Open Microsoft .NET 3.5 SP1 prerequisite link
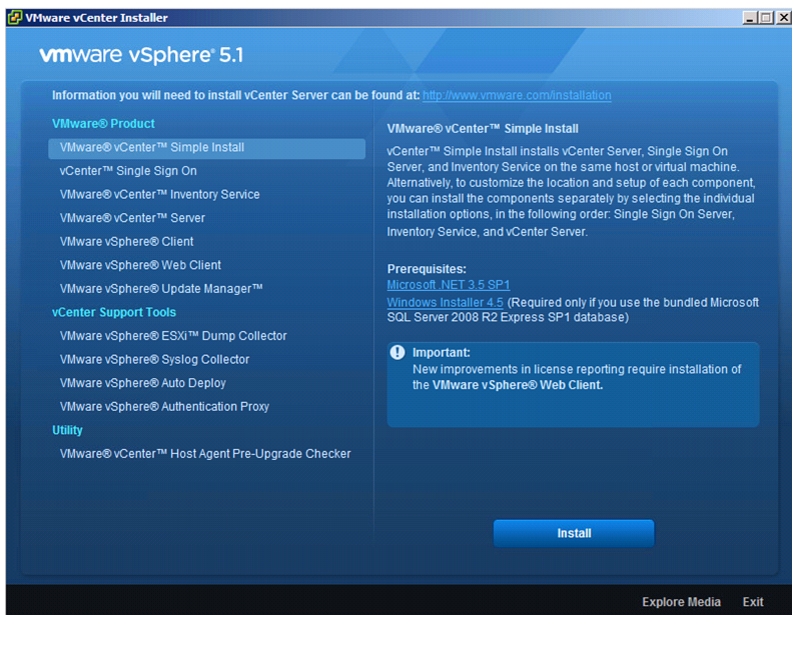The height and width of the screenshot is (653, 794). 448,285
